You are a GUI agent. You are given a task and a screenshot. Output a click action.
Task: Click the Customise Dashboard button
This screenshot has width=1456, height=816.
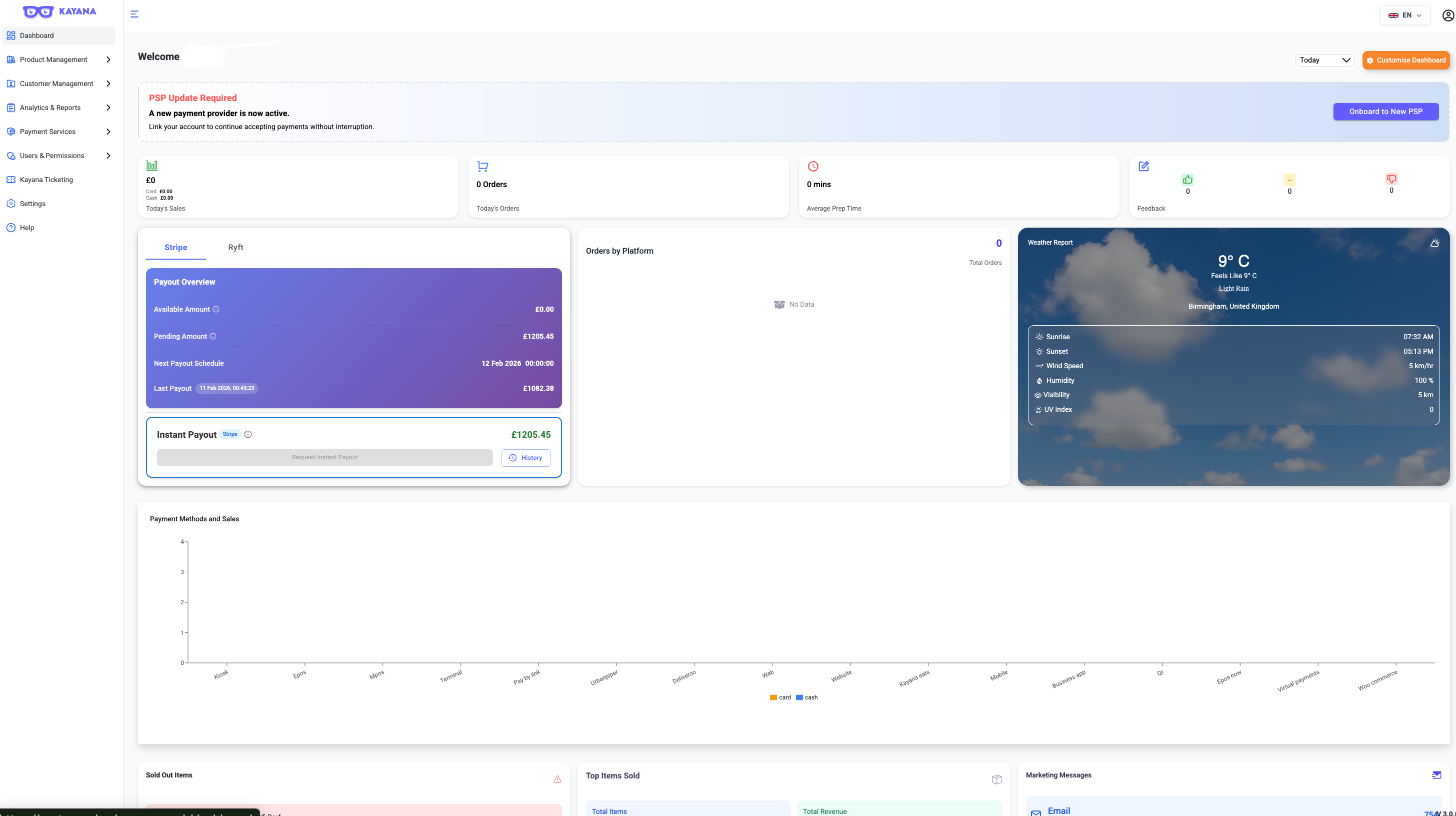click(1405, 60)
